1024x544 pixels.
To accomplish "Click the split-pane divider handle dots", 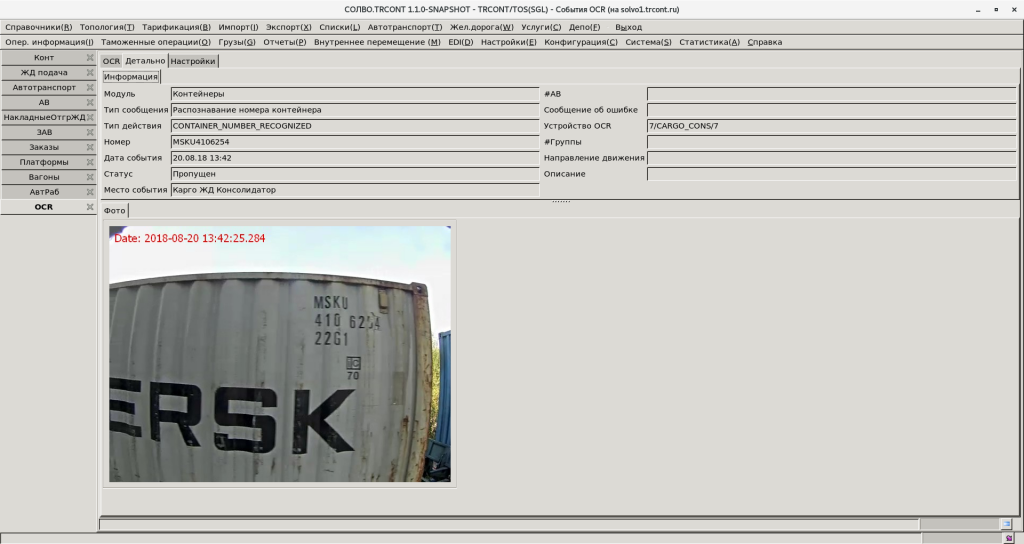I will pos(561,201).
